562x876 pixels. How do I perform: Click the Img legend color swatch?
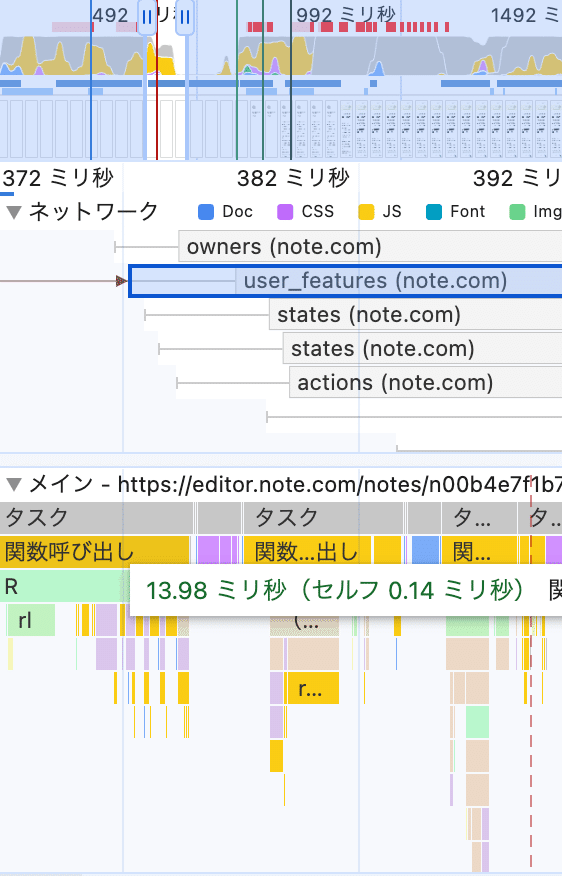point(517,212)
